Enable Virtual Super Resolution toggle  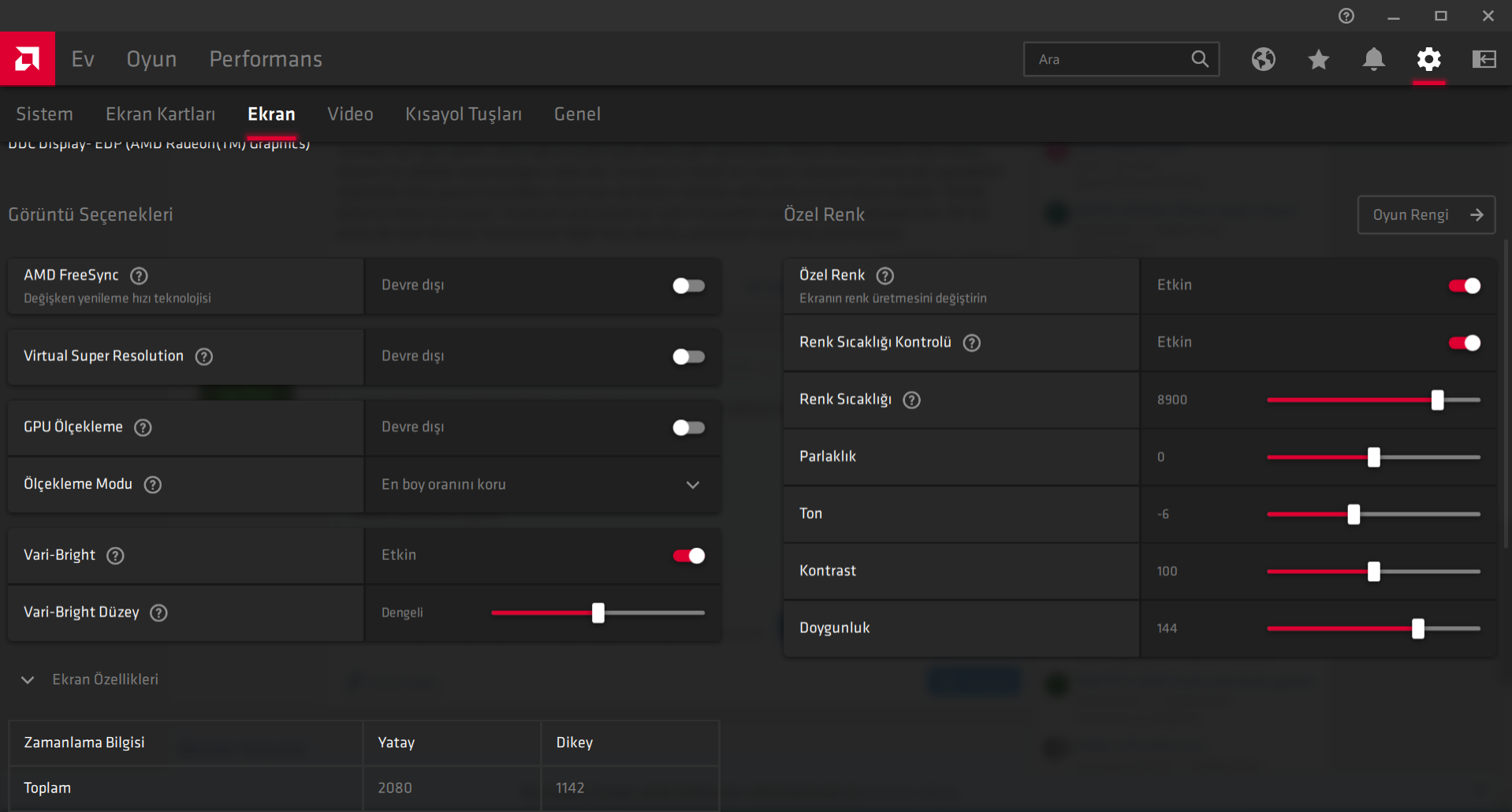click(688, 356)
